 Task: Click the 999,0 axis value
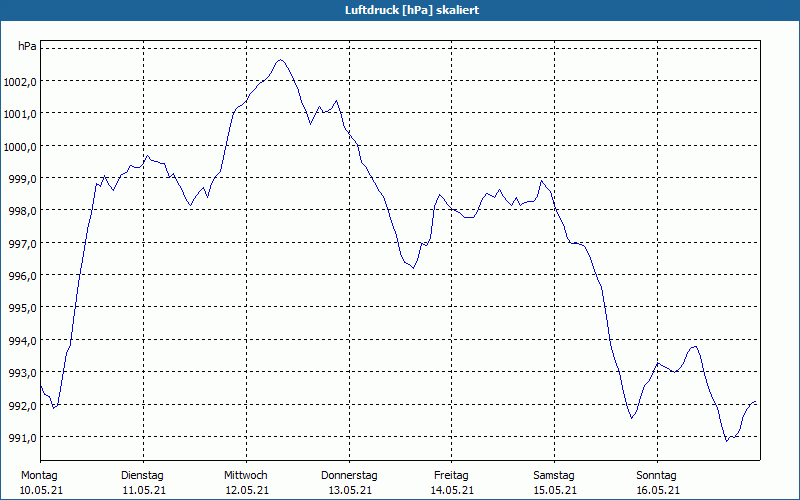23,179
